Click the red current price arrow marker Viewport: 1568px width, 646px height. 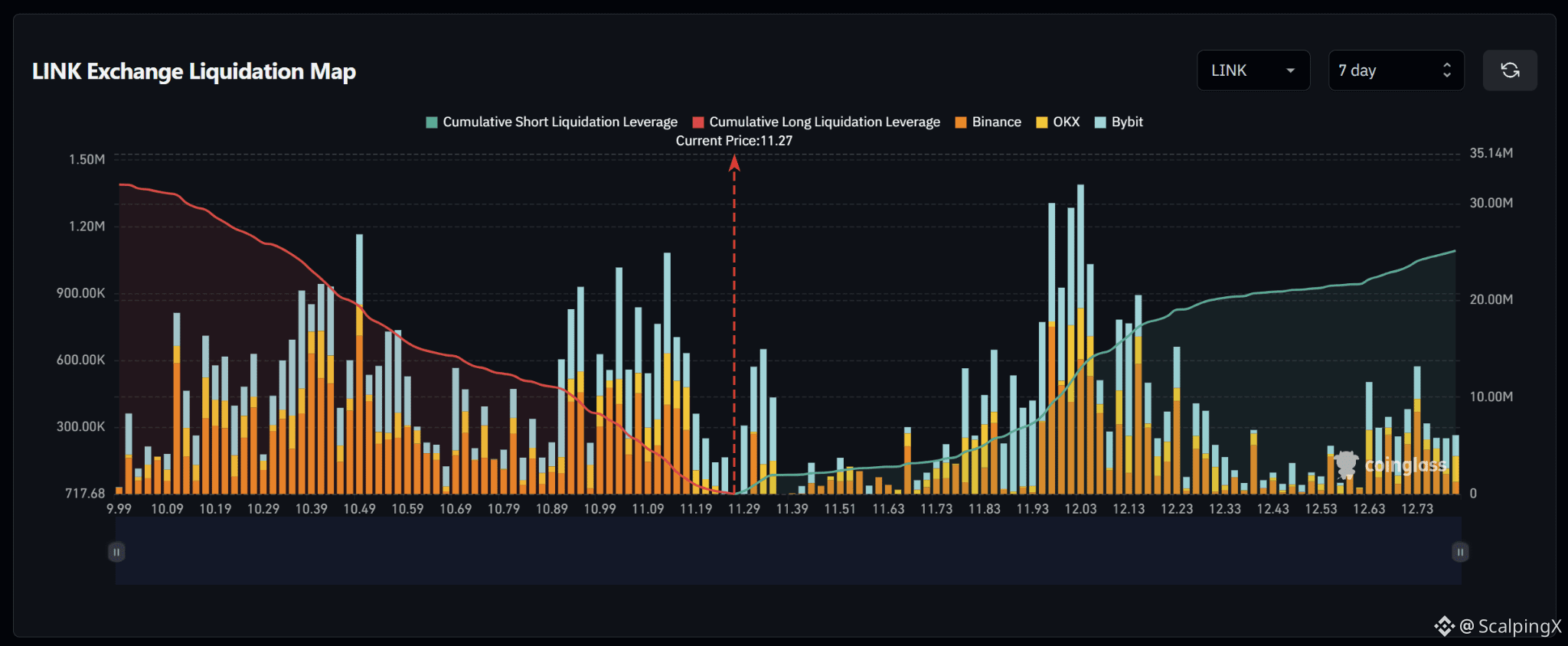pos(734,162)
